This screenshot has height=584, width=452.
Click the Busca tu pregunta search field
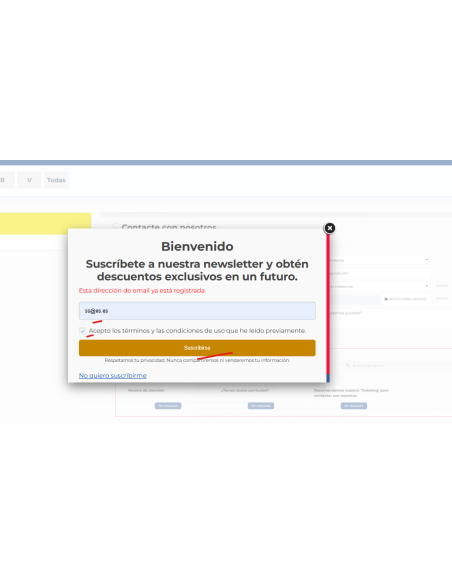click(x=397, y=365)
